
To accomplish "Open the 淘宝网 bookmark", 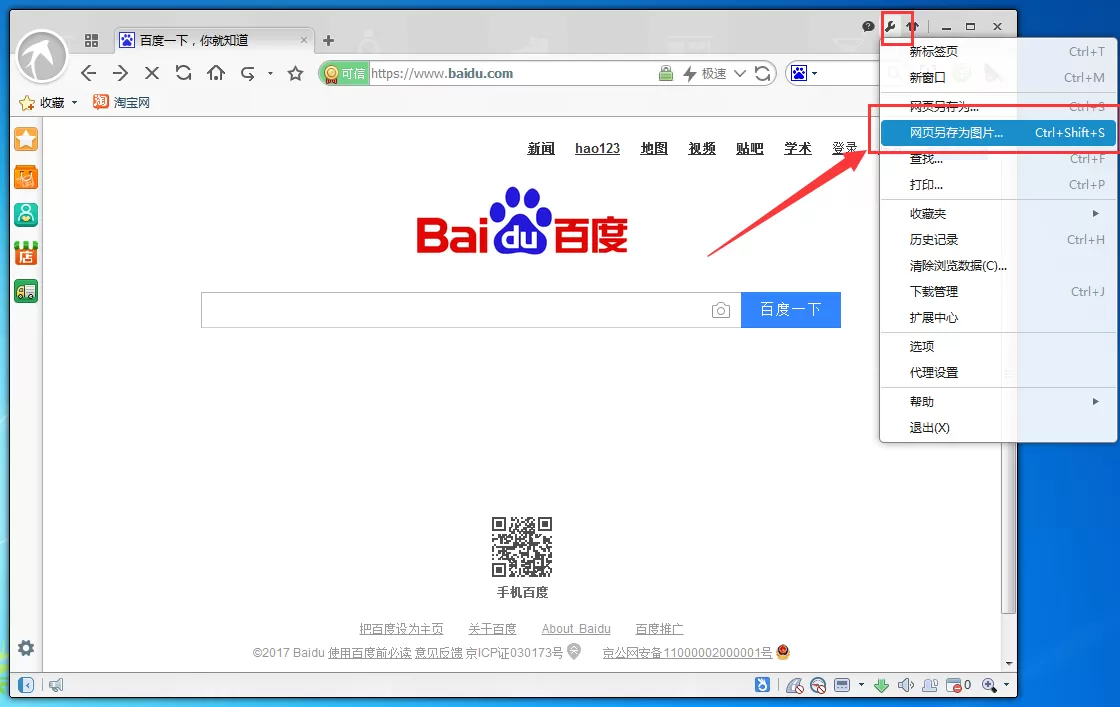I will (x=121, y=102).
